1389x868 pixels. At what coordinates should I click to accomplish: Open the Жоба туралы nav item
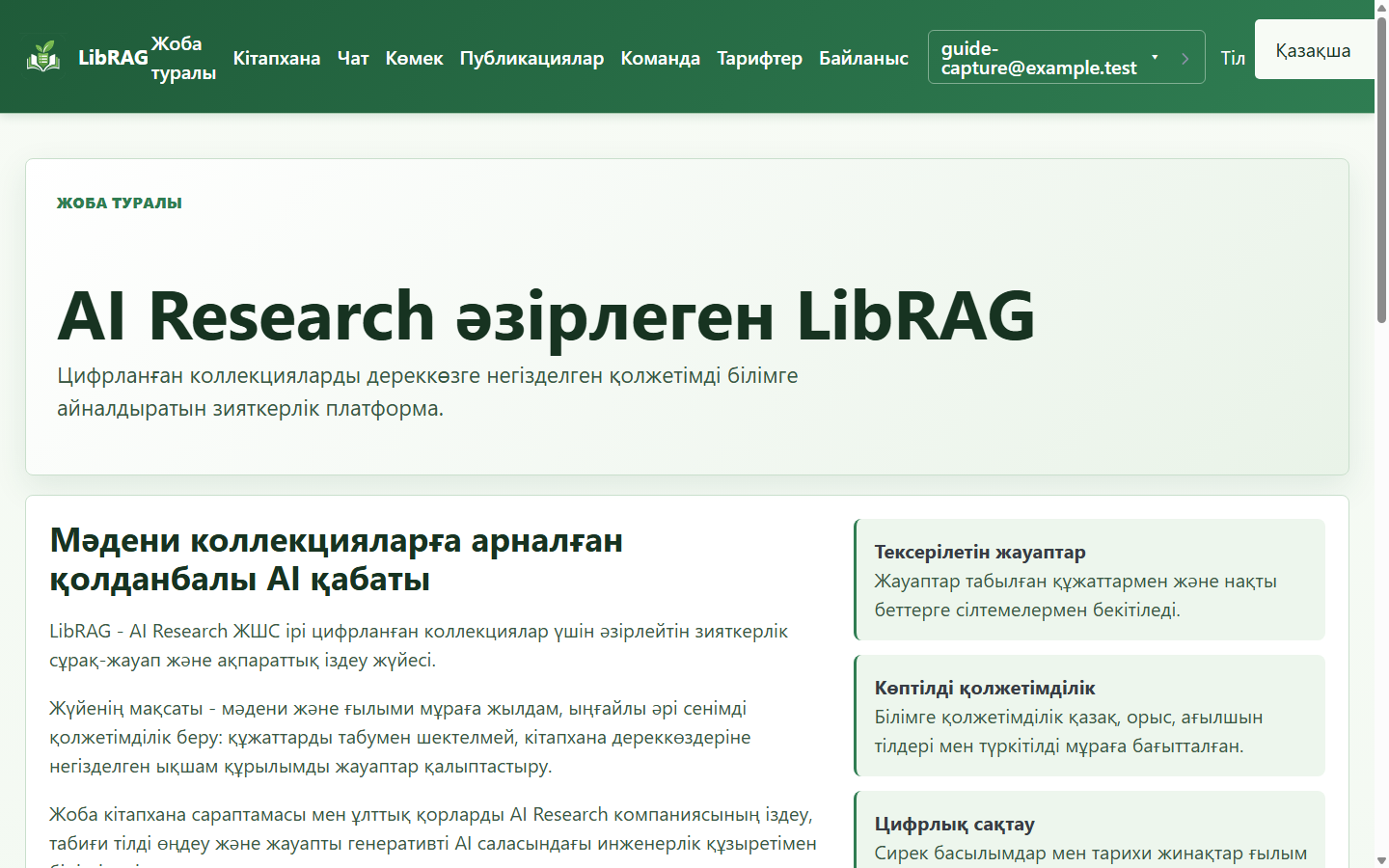click(183, 58)
